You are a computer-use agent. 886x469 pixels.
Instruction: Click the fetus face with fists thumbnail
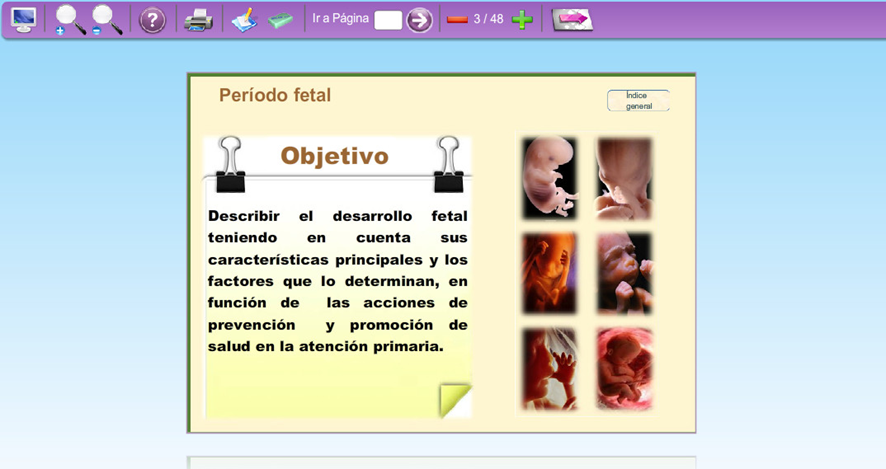(624, 273)
